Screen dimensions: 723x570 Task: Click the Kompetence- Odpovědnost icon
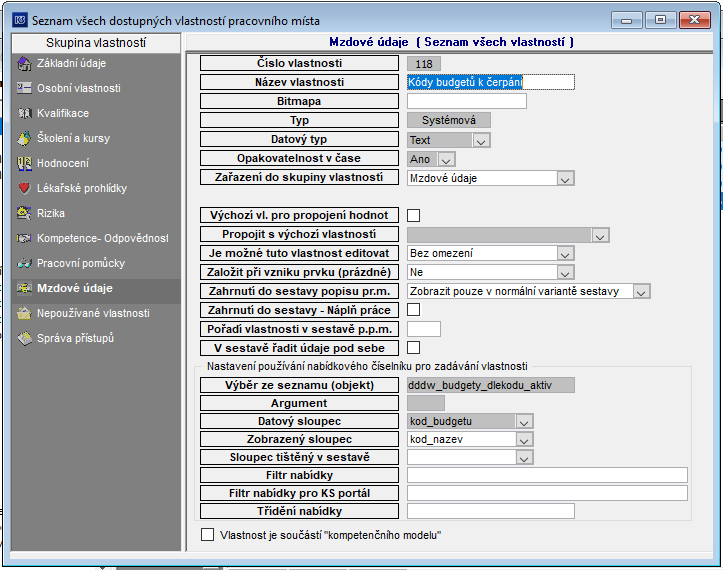coord(24,238)
